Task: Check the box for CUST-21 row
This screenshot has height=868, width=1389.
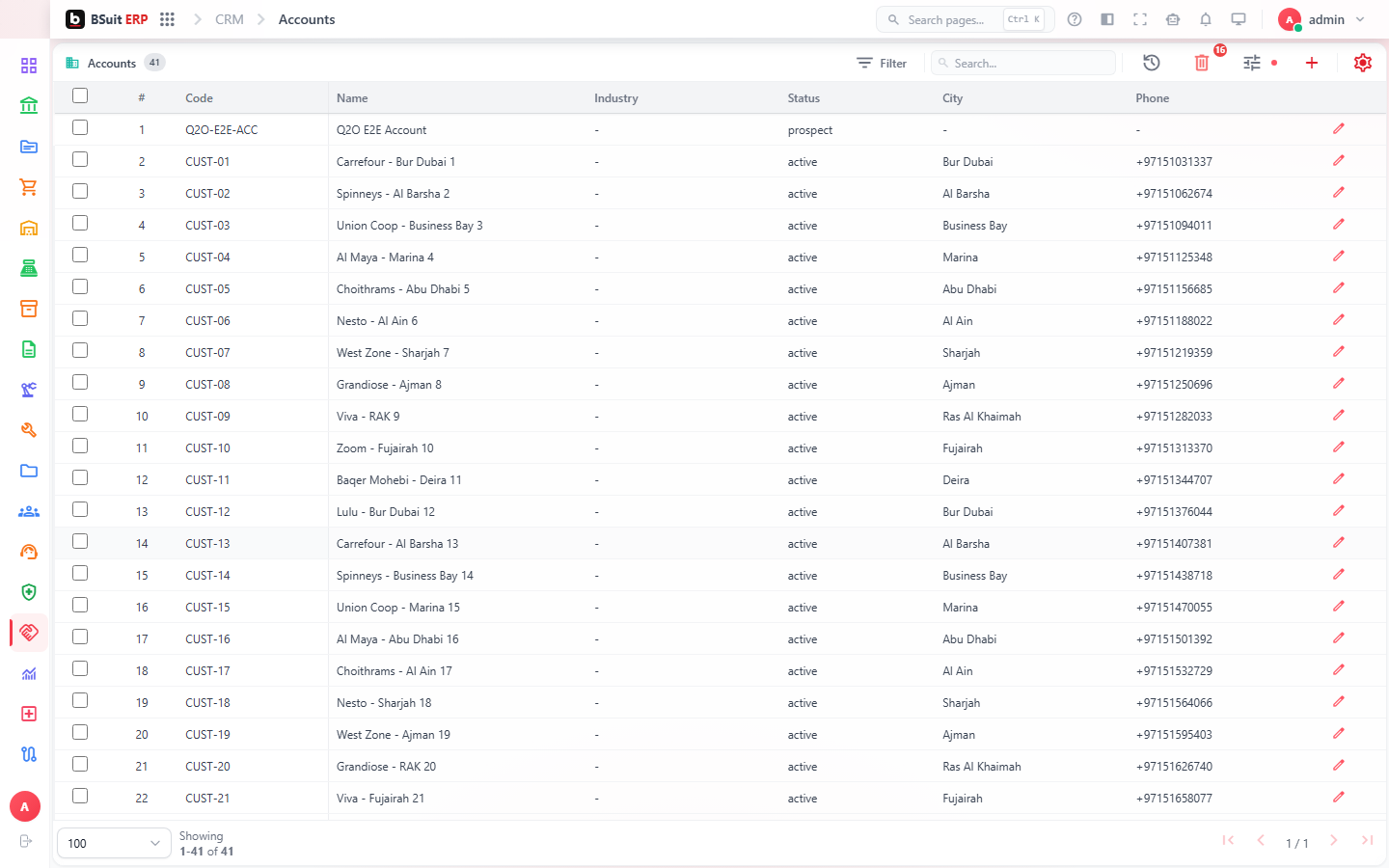Action: click(80, 796)
